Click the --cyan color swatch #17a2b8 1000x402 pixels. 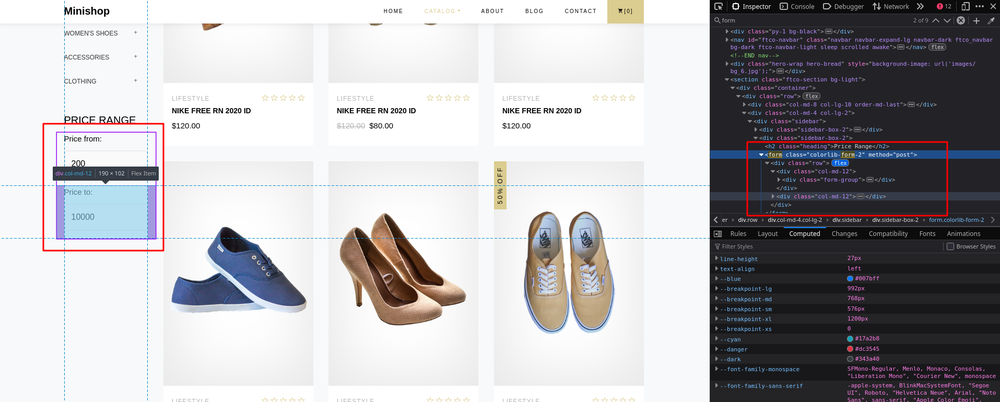coord(850,339)
